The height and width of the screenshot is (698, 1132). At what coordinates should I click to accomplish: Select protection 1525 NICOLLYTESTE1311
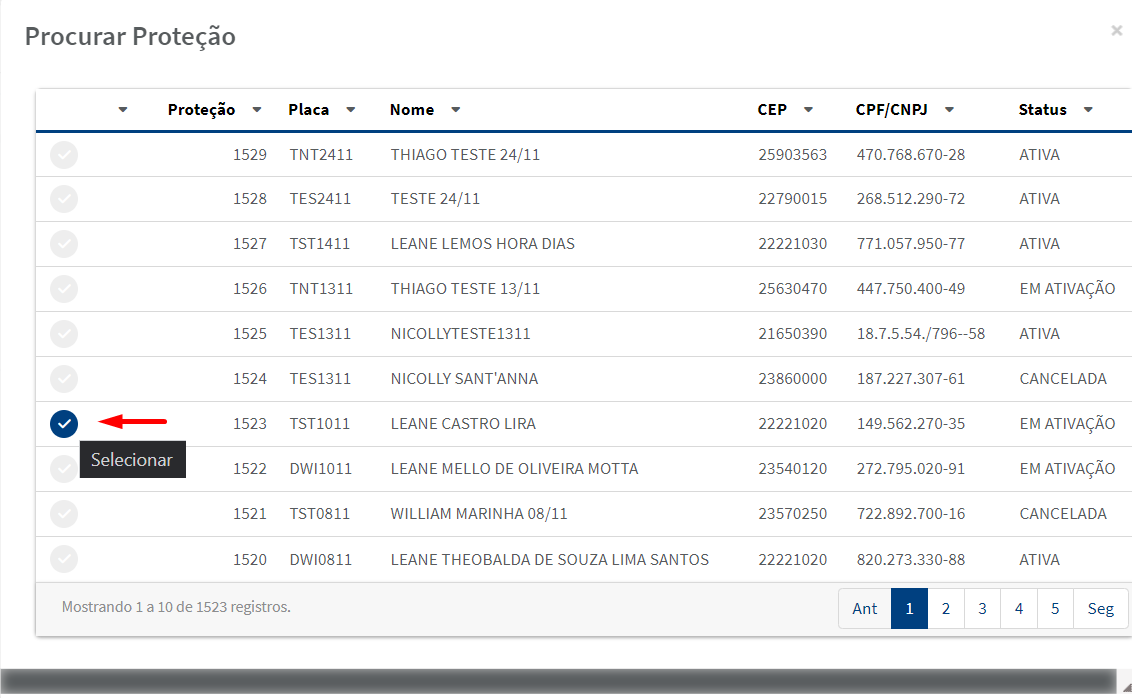64,333
